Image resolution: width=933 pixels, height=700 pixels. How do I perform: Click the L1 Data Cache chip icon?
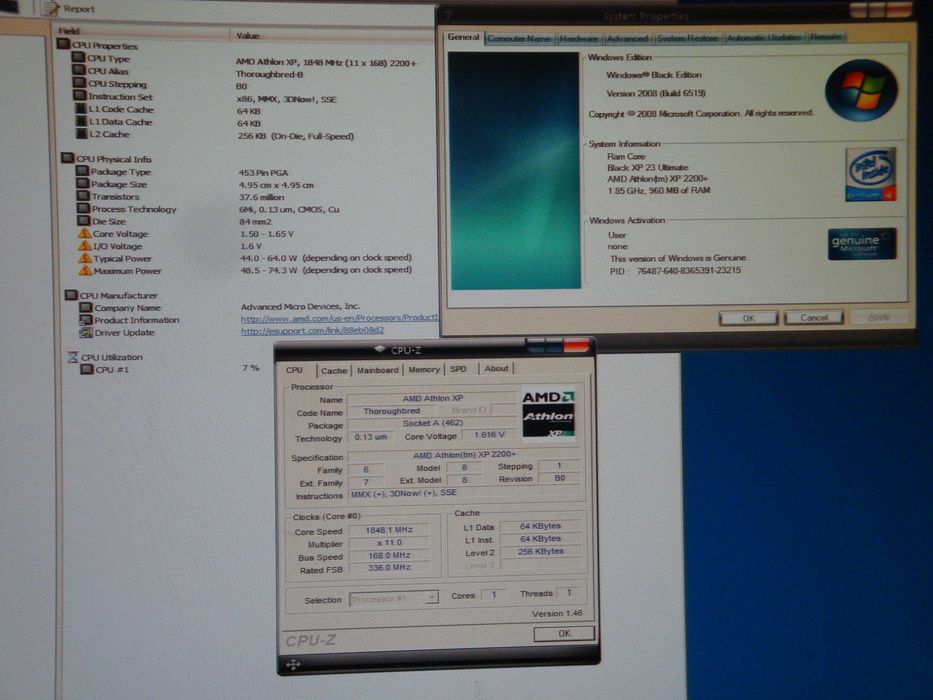tap(81, 121)
